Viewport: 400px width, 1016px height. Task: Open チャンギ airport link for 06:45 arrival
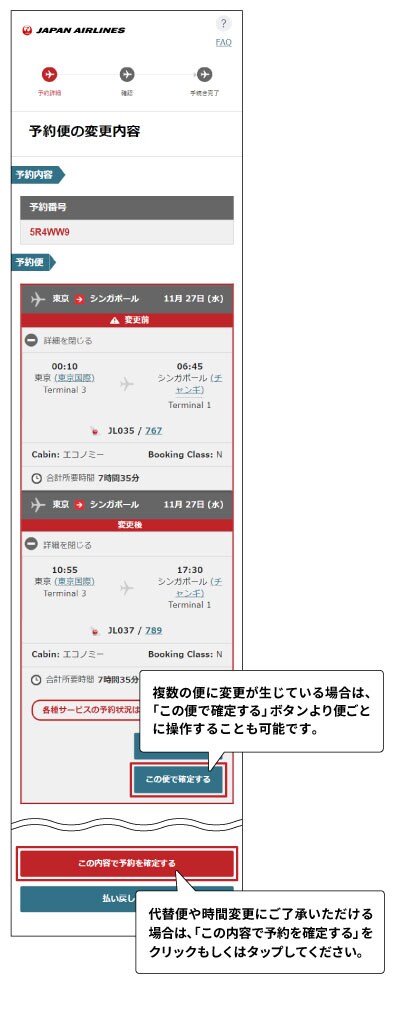[199, 384]
